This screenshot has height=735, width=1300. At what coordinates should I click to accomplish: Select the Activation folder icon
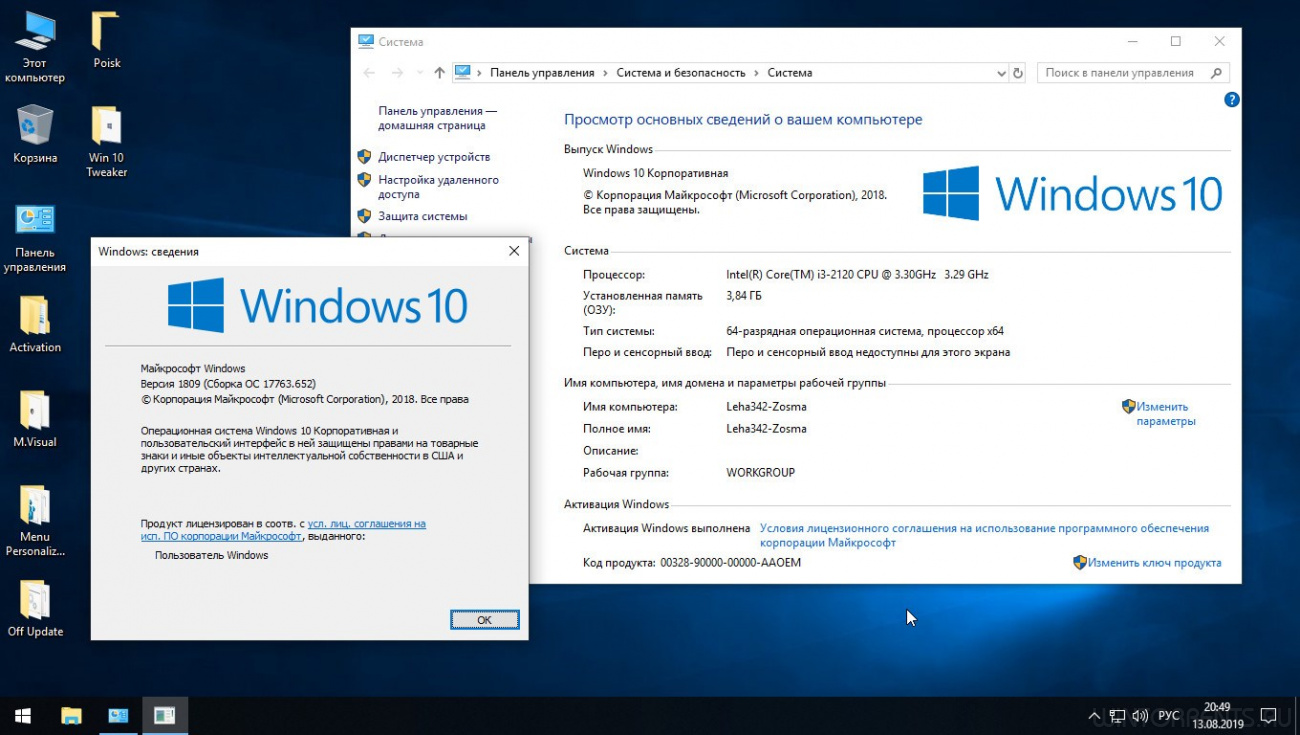pos(35,324)
